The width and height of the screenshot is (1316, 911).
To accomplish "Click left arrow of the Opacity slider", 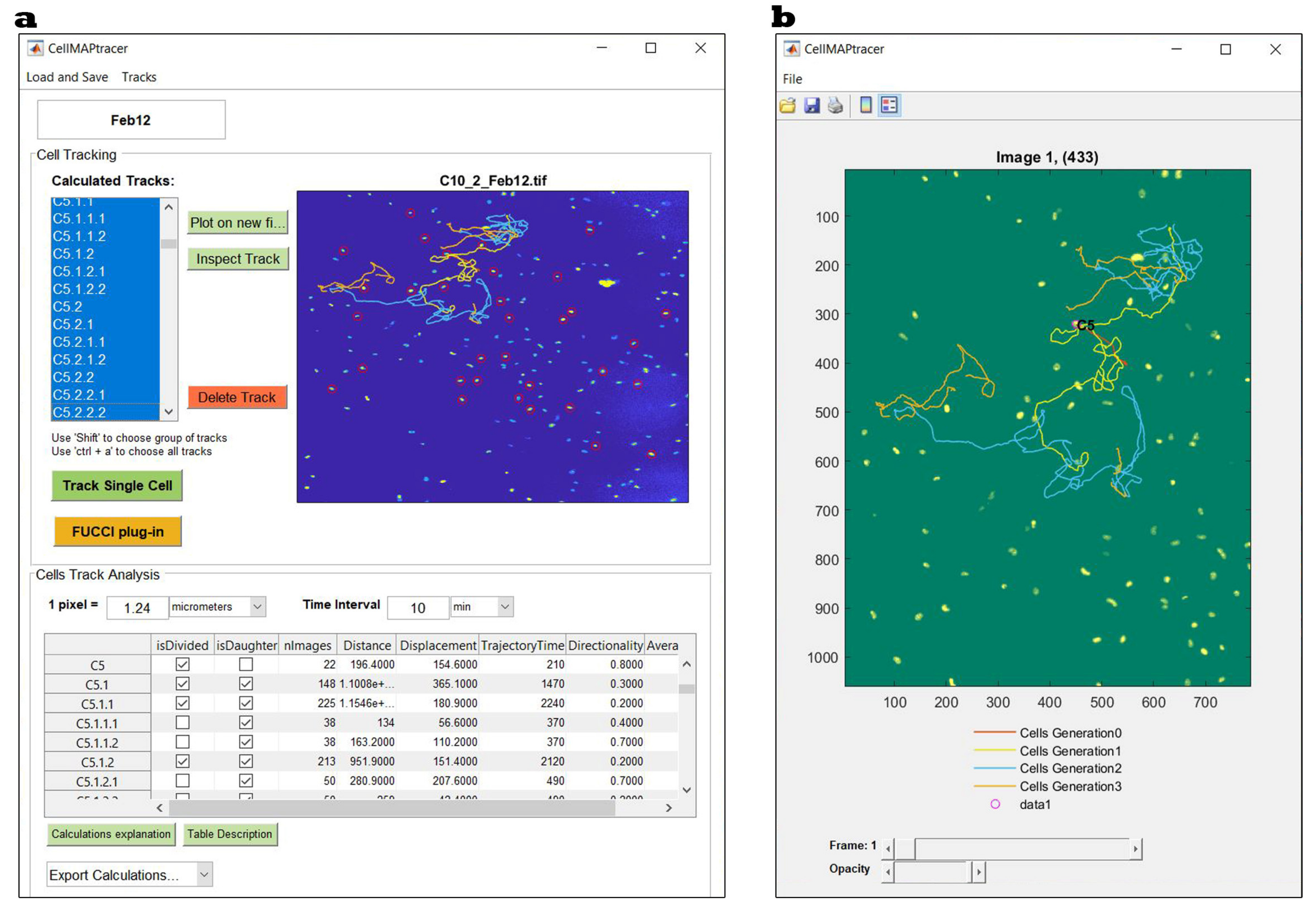I will click(888, 872).
